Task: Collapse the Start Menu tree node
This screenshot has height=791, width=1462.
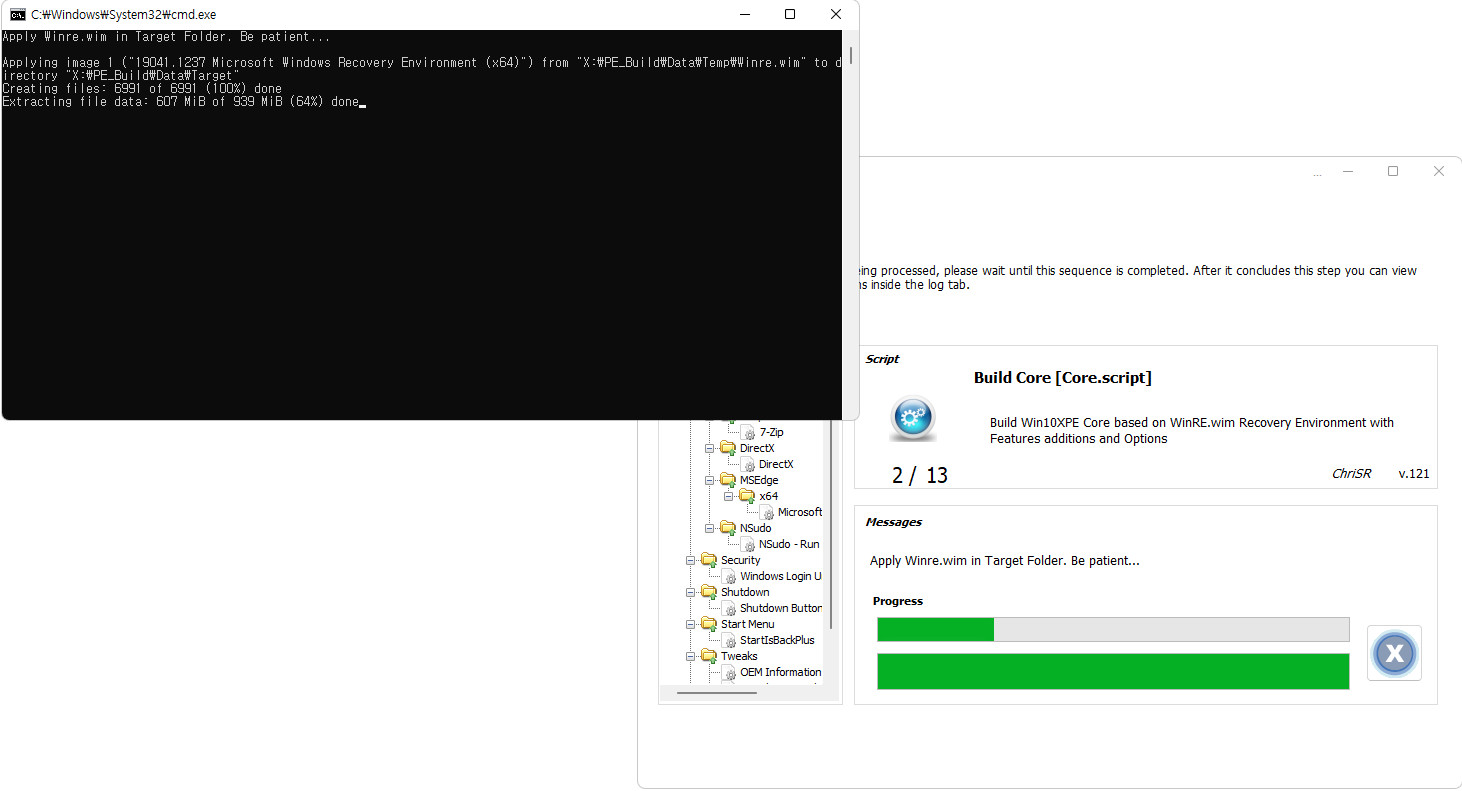Action: [690, 624]
